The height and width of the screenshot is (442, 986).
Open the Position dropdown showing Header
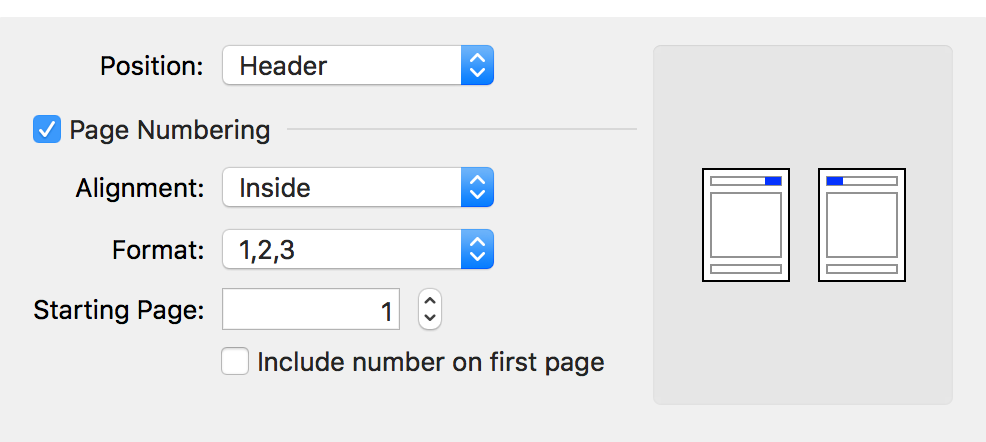(x=342, y=67)
